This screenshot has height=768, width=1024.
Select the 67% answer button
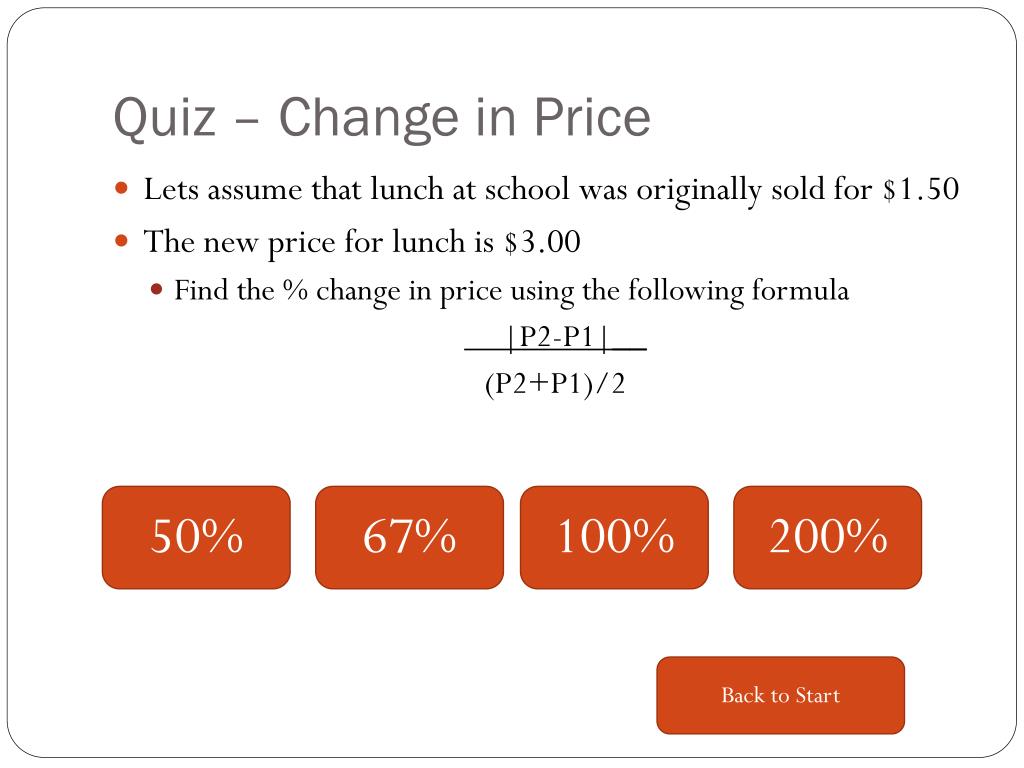click(409, 537)
